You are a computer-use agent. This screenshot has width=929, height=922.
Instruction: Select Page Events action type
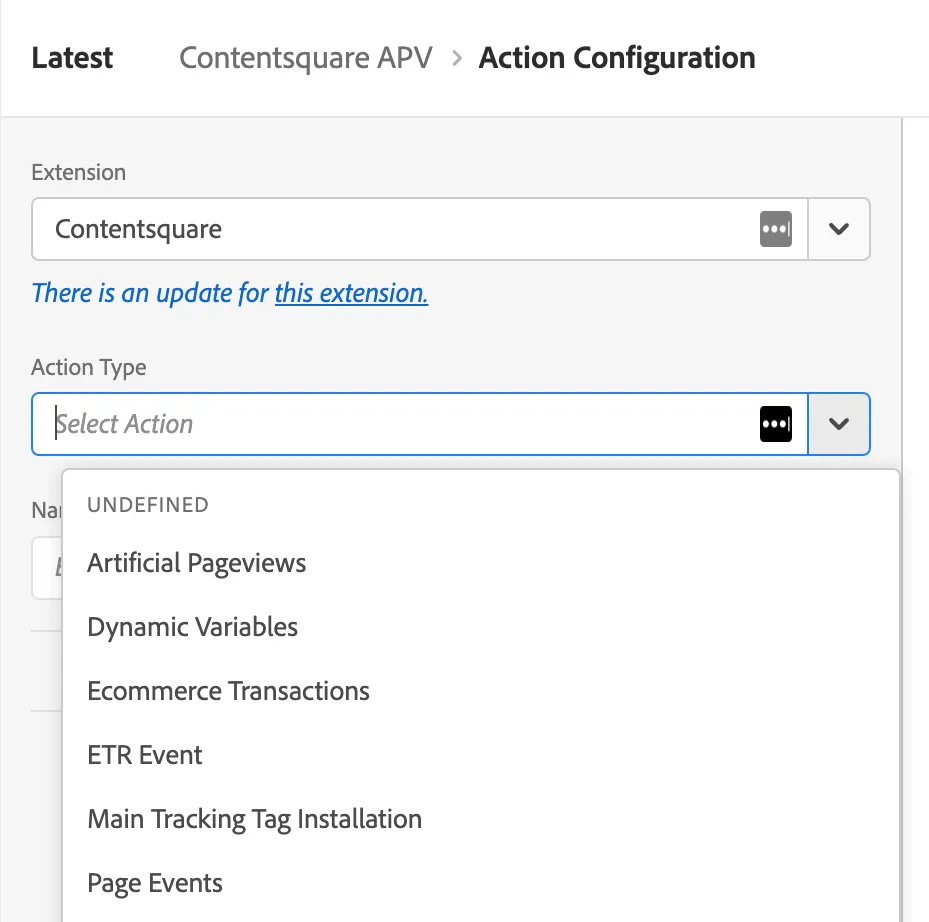click(155, 883)
